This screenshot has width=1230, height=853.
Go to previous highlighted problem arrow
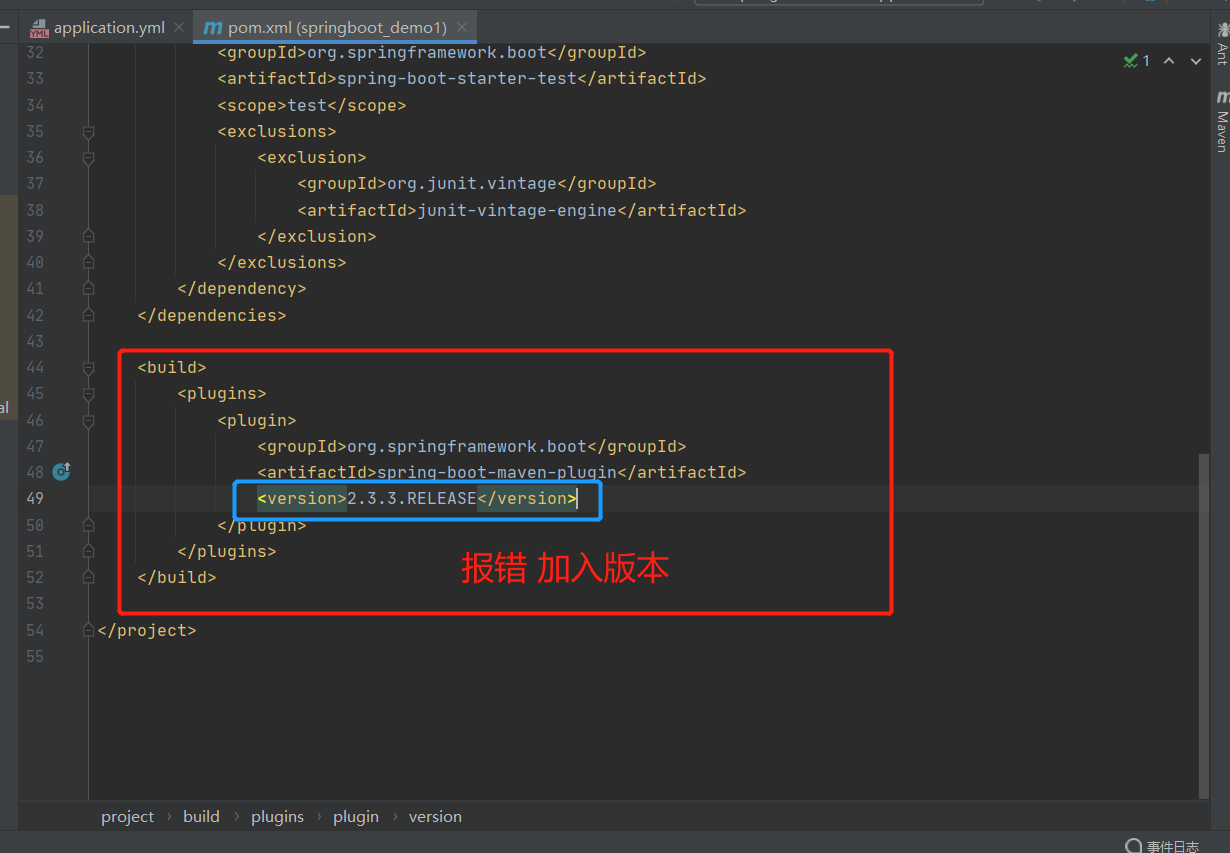click(1169, 61)
